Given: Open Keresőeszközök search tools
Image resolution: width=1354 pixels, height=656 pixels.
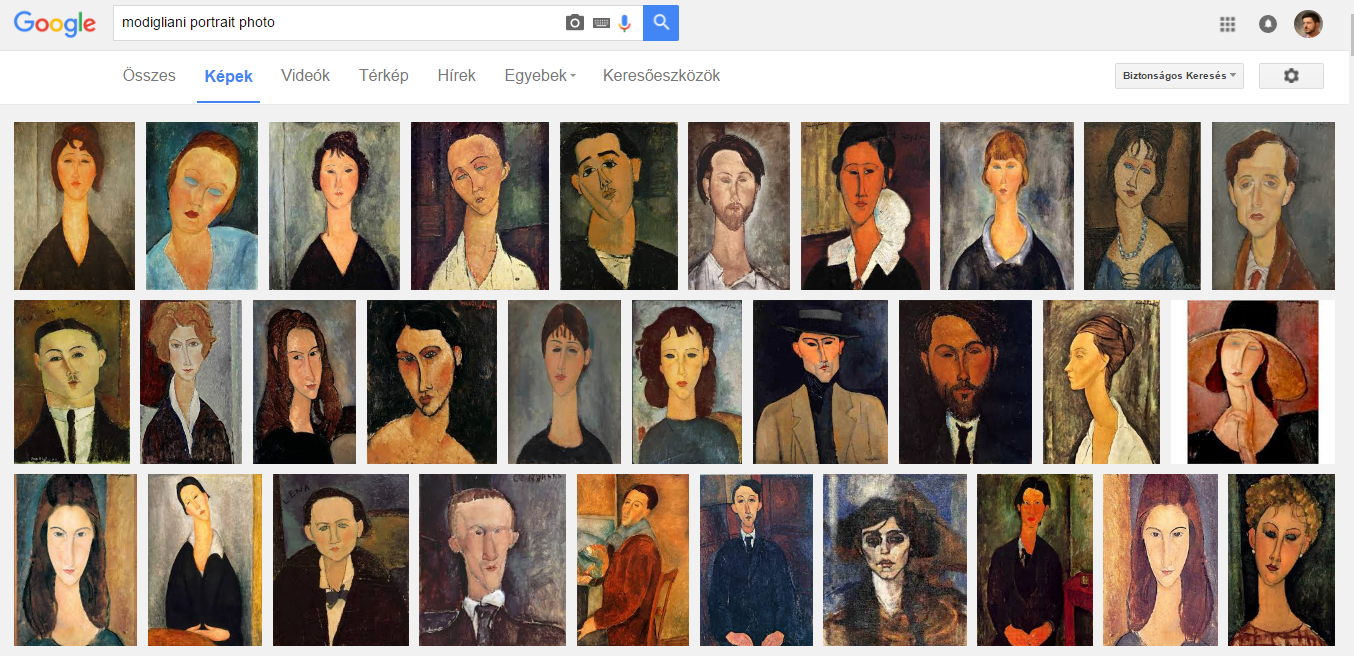Looking at the screenshot, I should coord(661,76).
